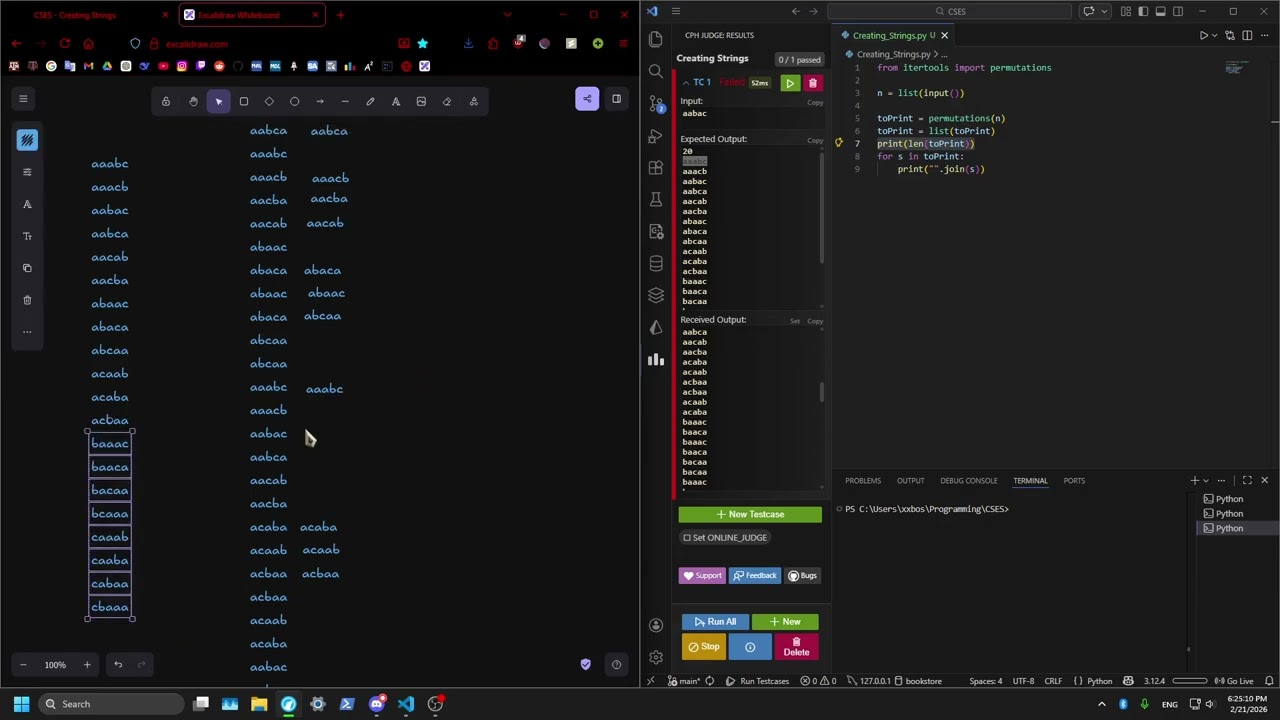Toggle VS Code primary sidebar layout
1280x720 pixels.
(1143, 11)
